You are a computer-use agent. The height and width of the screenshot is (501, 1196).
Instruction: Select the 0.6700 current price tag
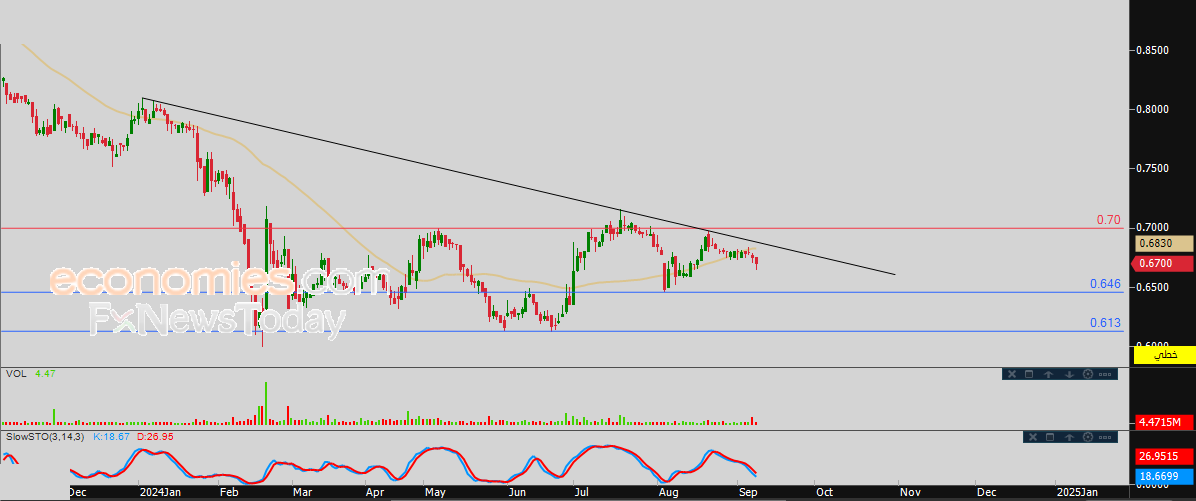[x=1164, y=264]
